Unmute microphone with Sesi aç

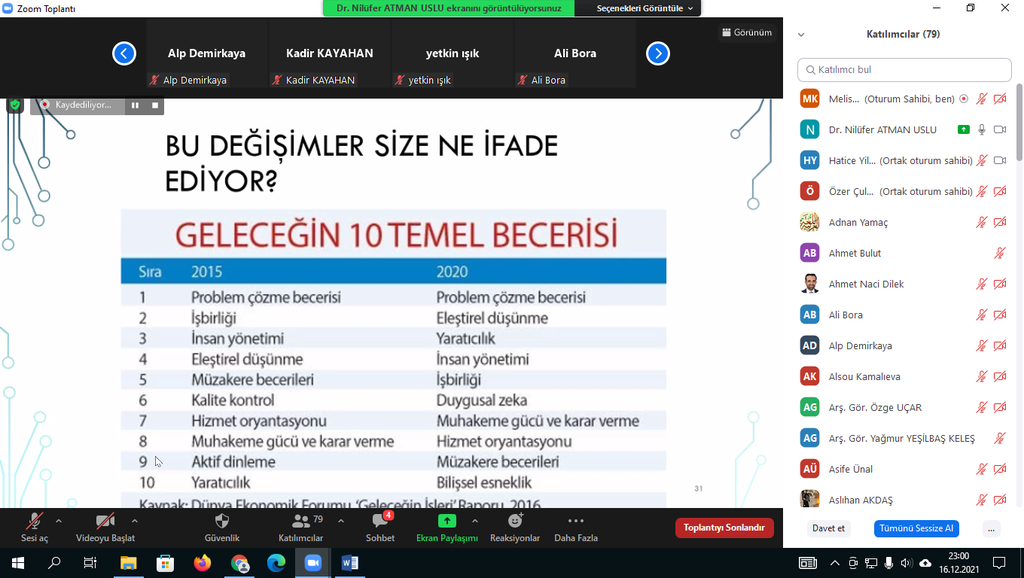(x=34, y=521)
